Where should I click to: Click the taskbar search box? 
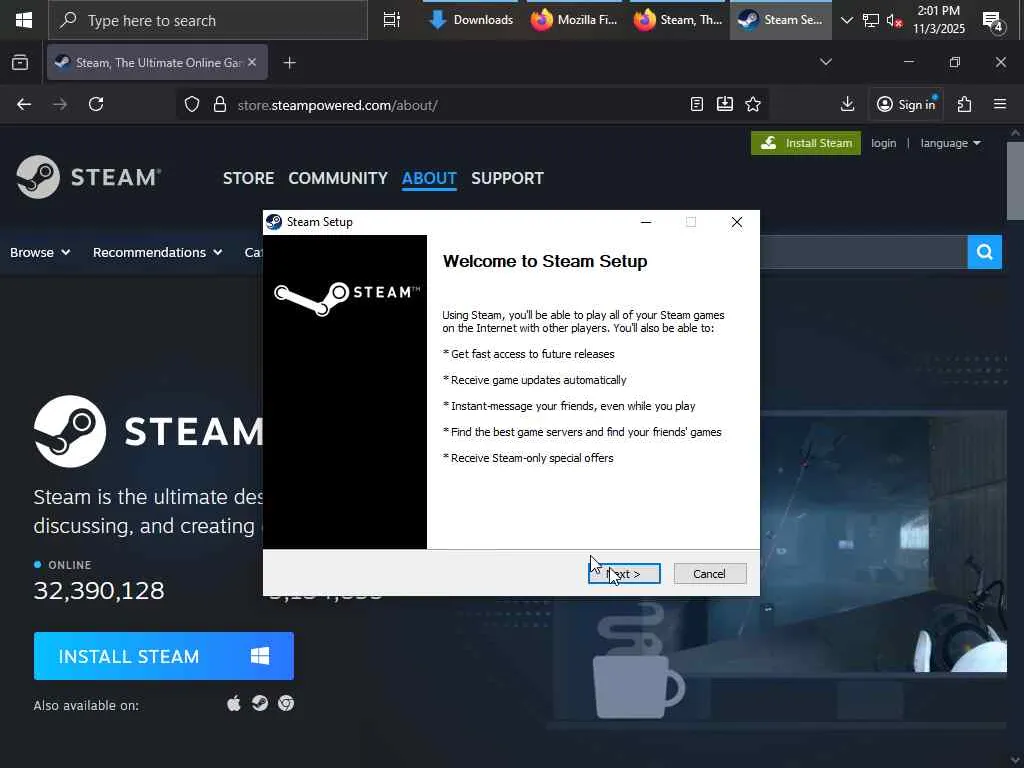coord(208,20)
